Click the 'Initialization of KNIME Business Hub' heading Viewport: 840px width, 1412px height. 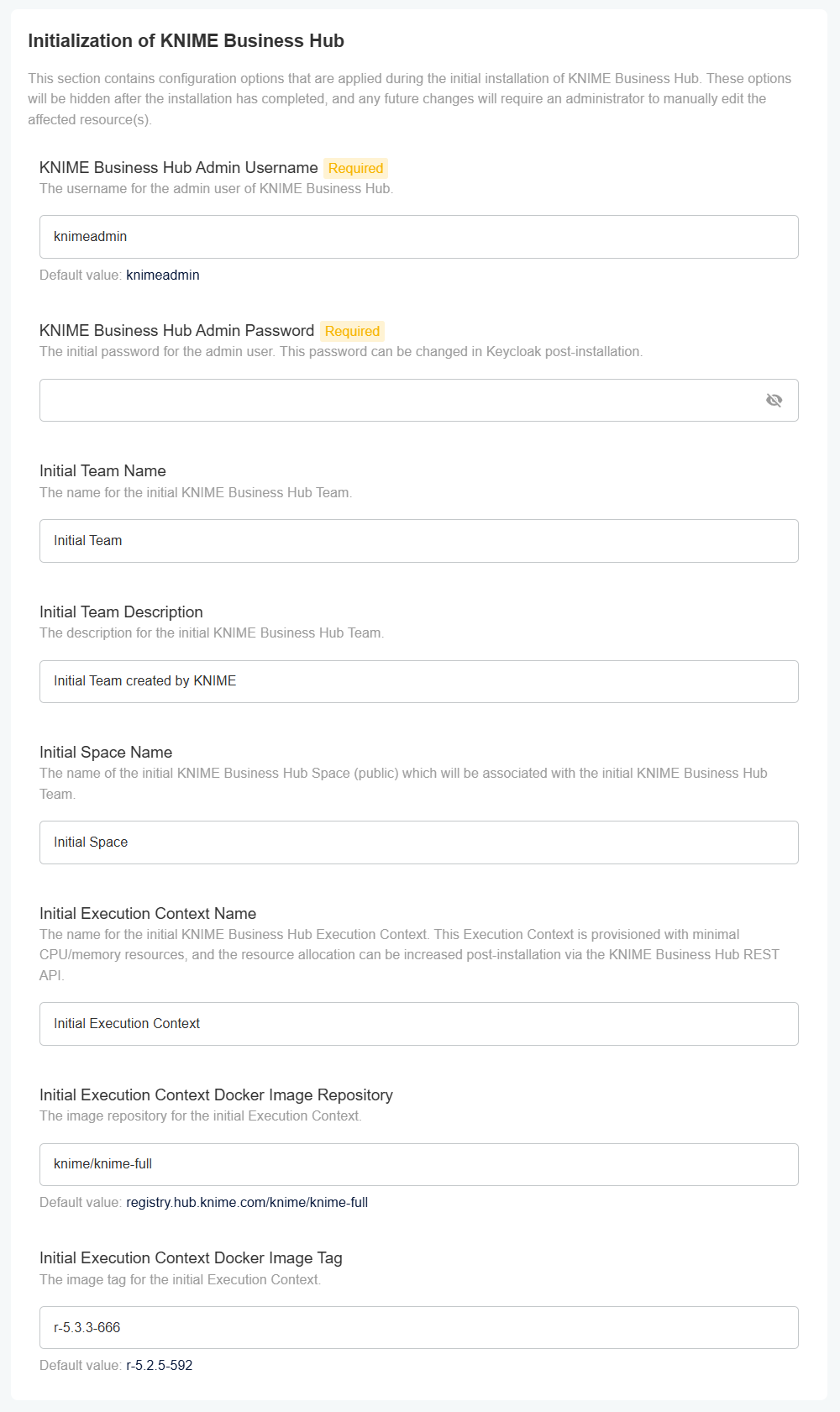tap(186, 41)
